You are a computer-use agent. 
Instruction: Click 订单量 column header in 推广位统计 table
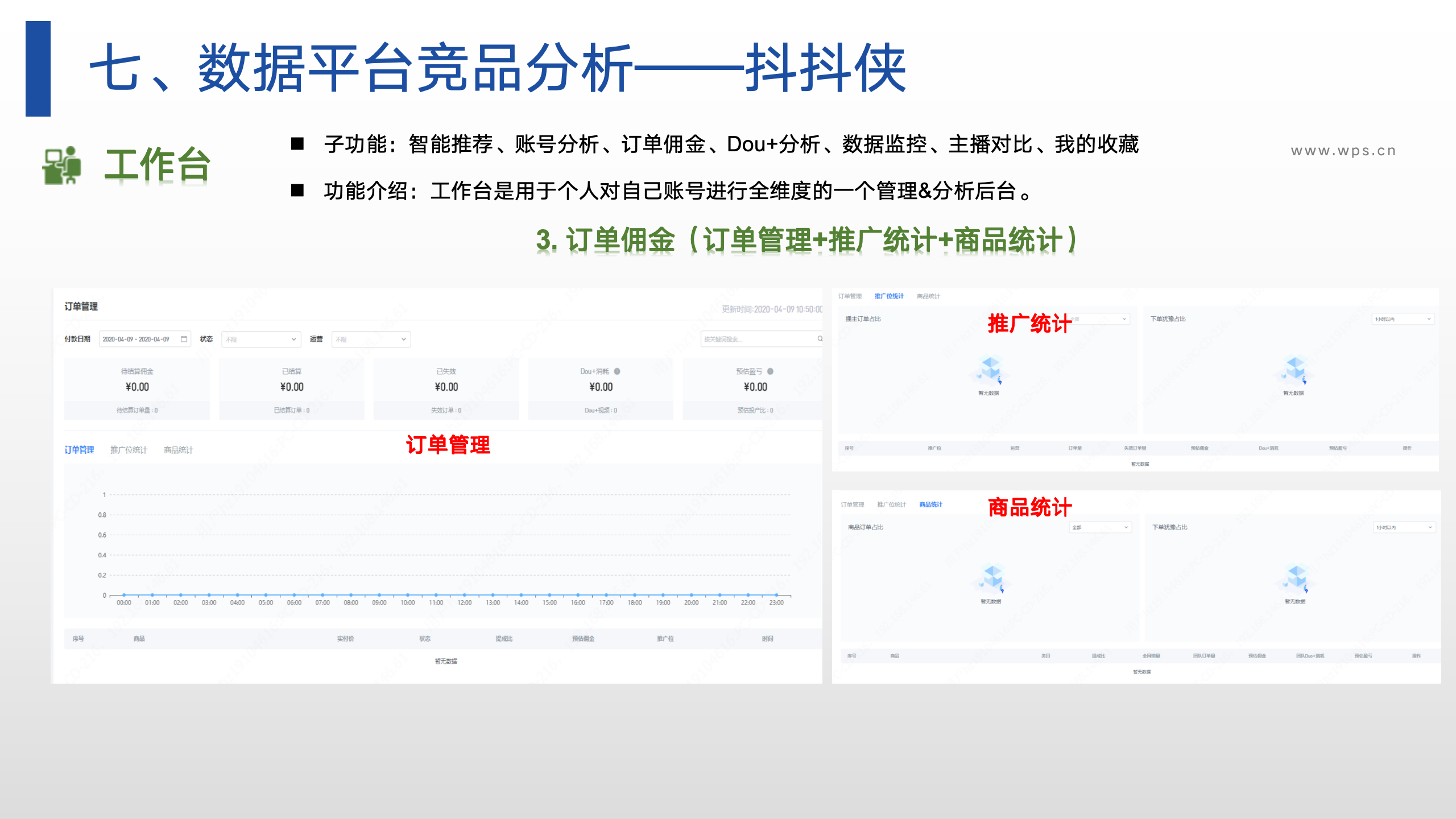click(x=1075, y=448)
